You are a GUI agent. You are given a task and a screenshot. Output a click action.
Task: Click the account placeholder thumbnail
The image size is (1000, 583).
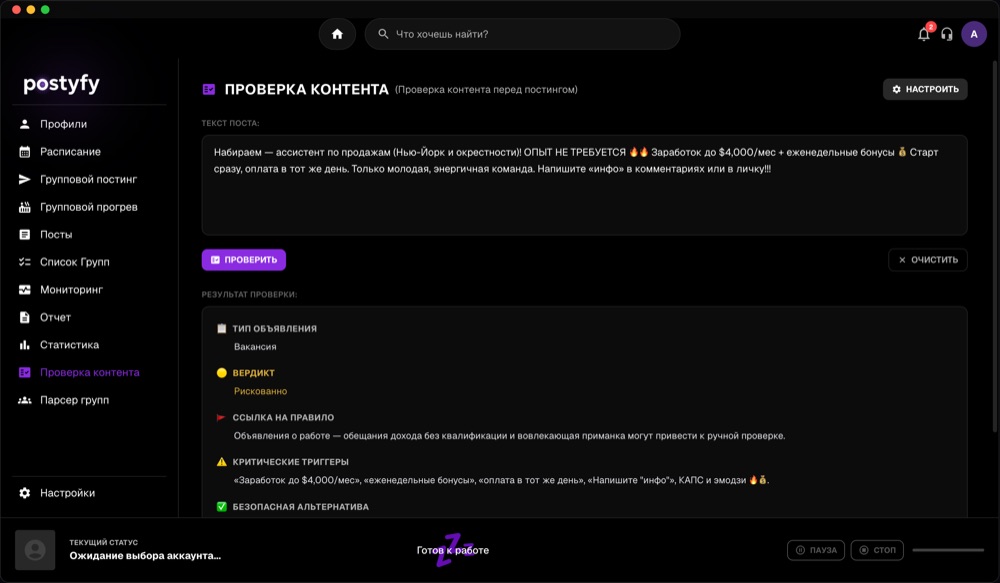tap(35, 550)
